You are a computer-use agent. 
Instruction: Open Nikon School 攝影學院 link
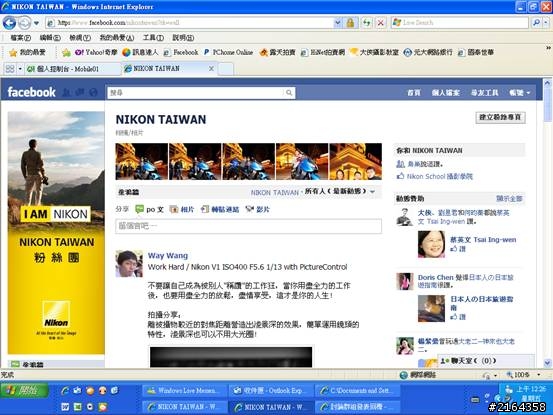[x=439, y=176]
